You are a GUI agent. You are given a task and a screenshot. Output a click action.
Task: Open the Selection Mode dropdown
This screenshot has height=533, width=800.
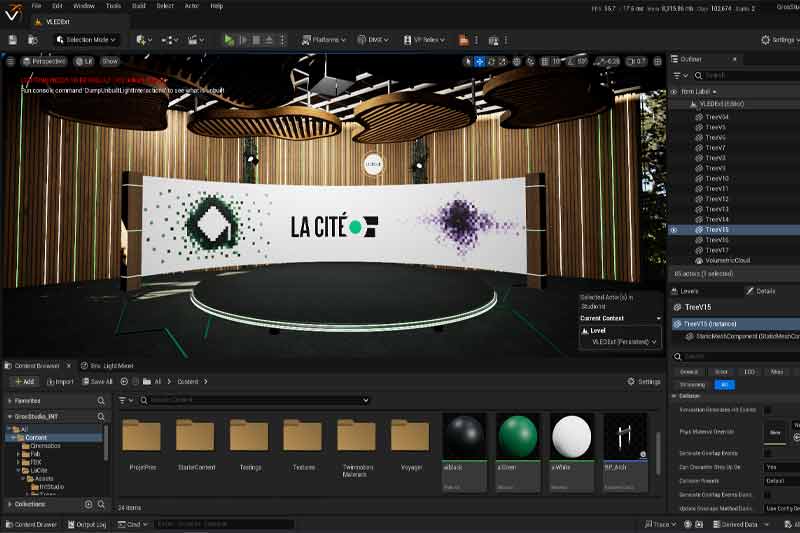(86, 40)
